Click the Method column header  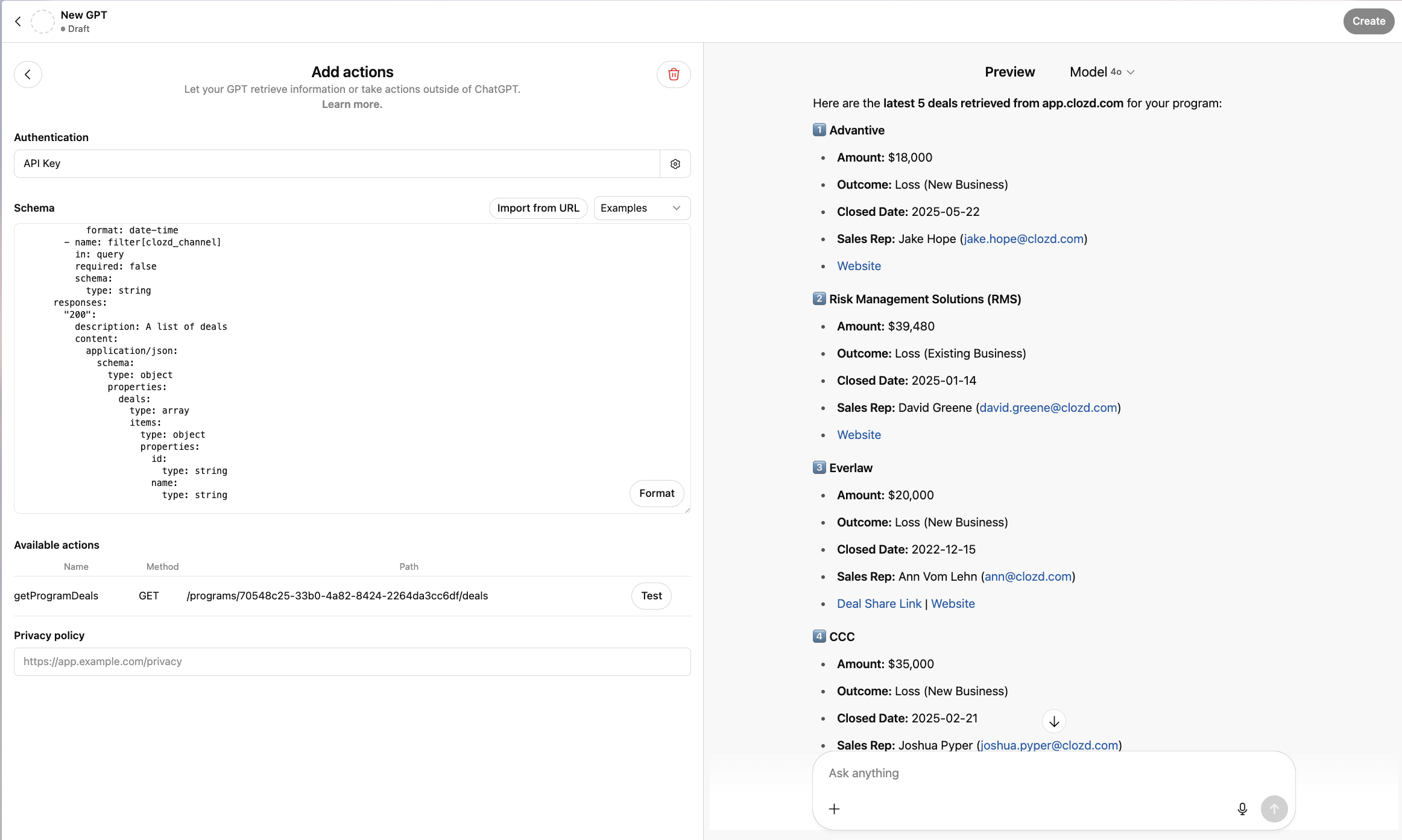pos(162,567)
